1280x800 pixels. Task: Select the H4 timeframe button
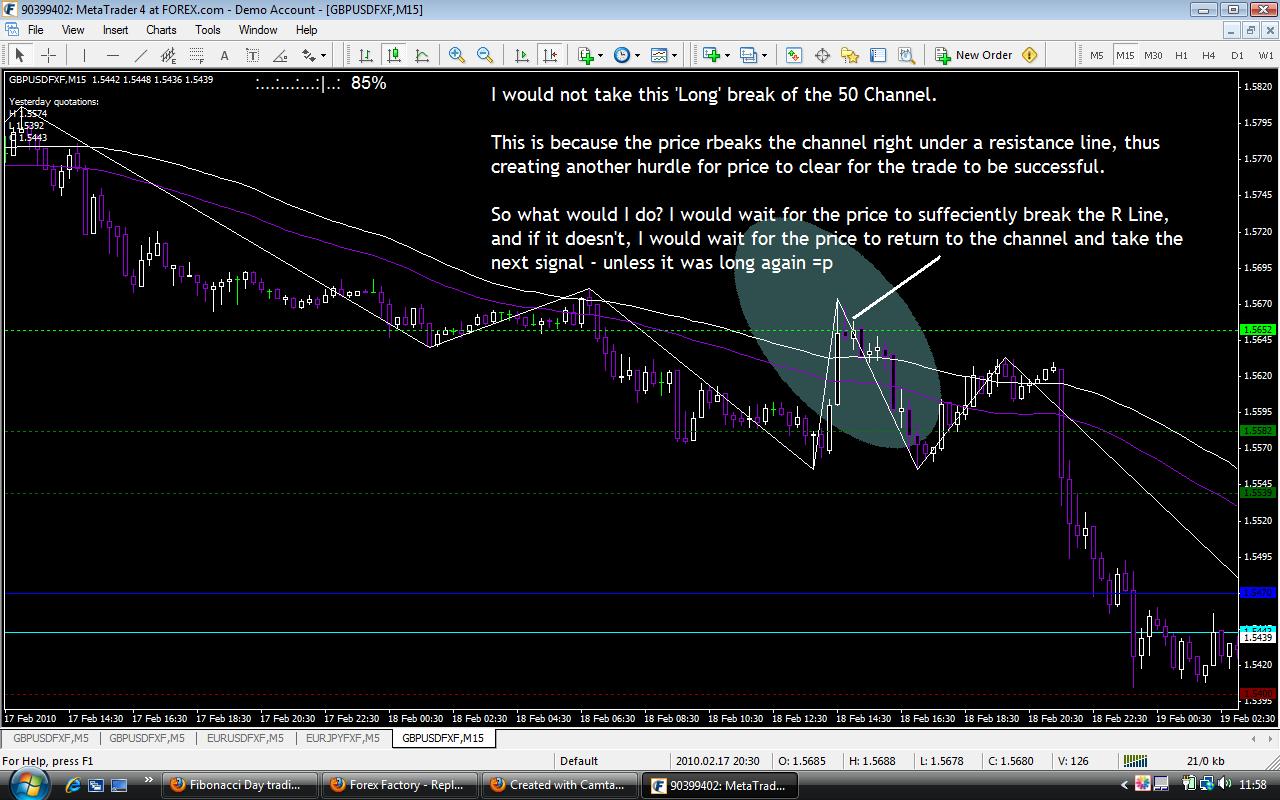(1209, 55)
